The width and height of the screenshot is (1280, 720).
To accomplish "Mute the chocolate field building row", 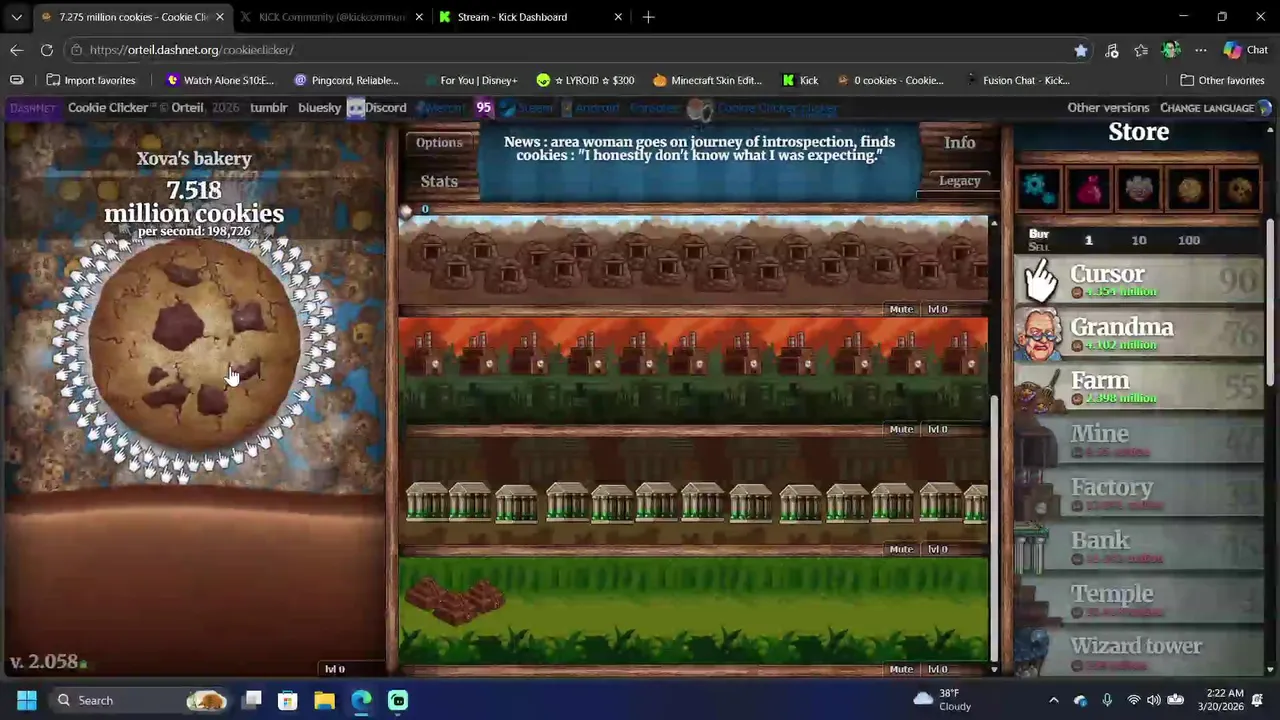I will tap(901, 669).
